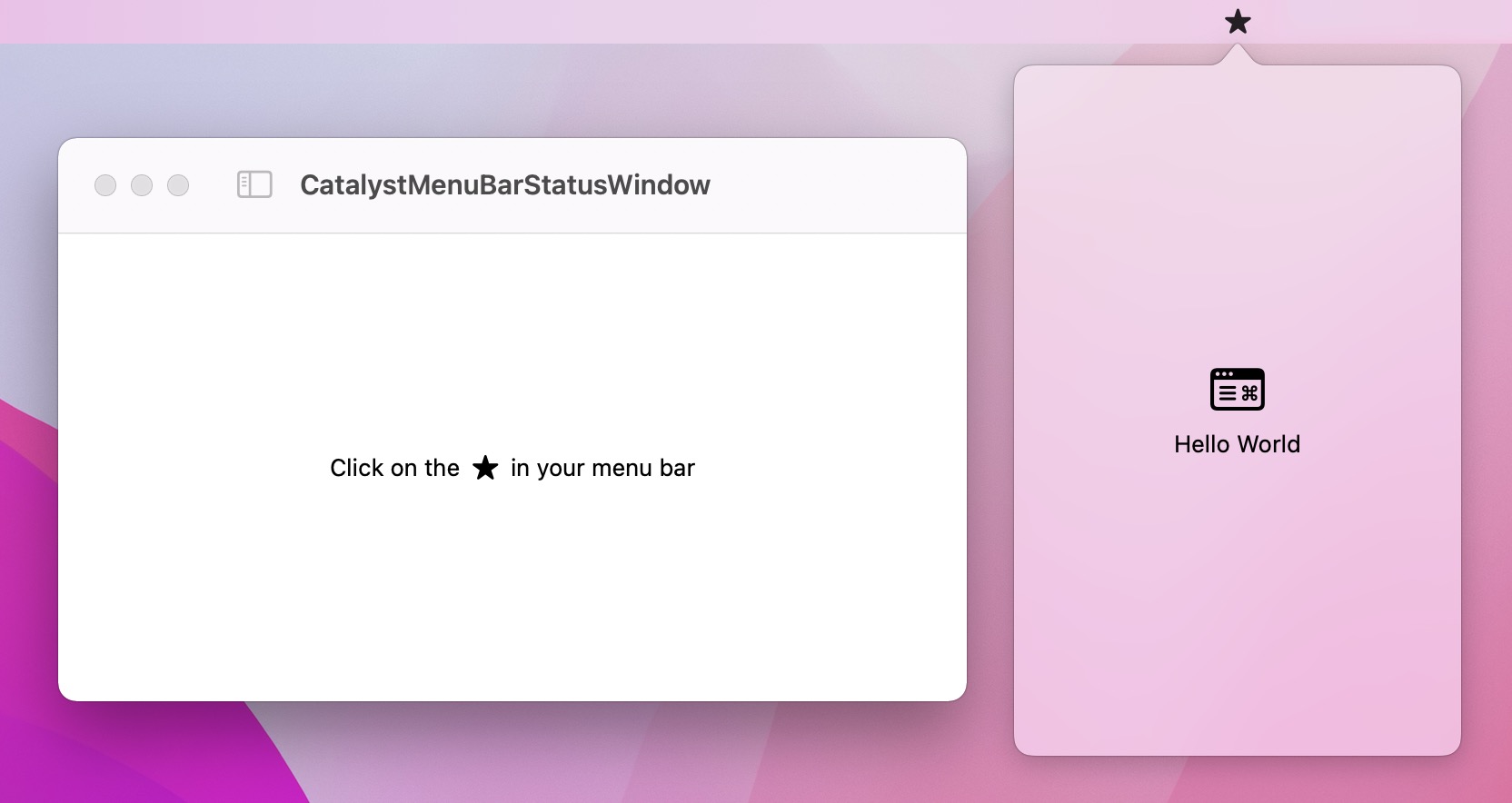Toggle the sidebar using the titlebar icon
Image resolution: width=1512 pixels, height=803 pixels.
[254, 184]
